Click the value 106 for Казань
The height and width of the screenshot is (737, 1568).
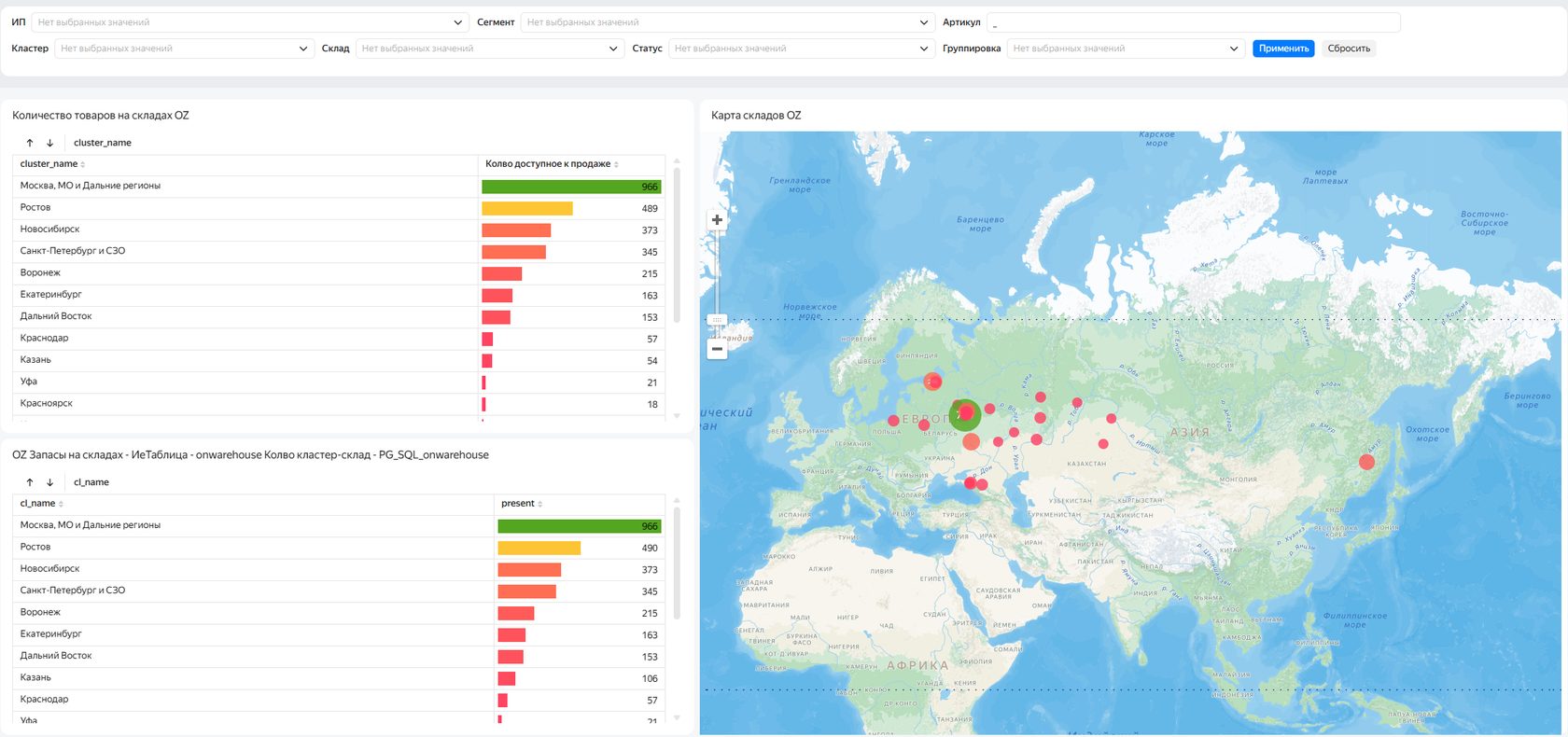(x=650, y=679)
